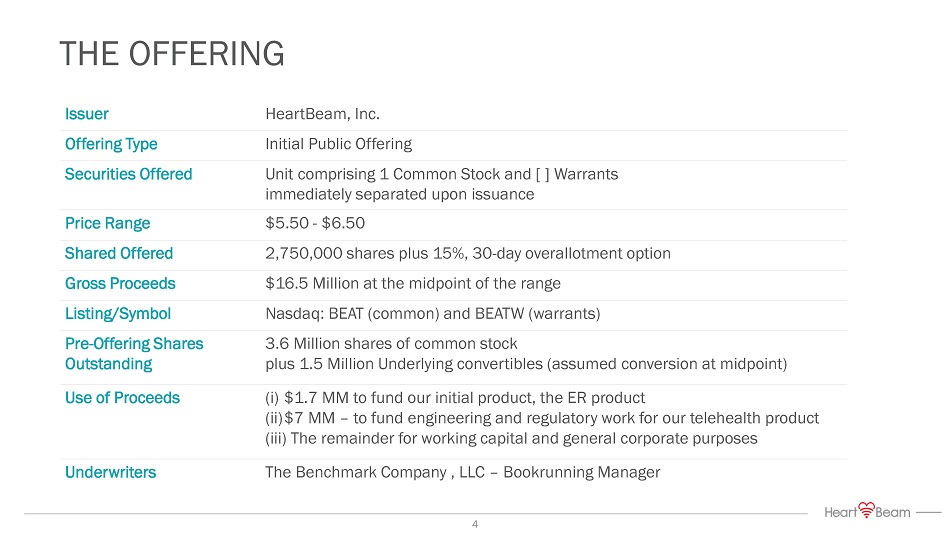Click HeartBeam, Inc. issuer value

tap(322, 114)
